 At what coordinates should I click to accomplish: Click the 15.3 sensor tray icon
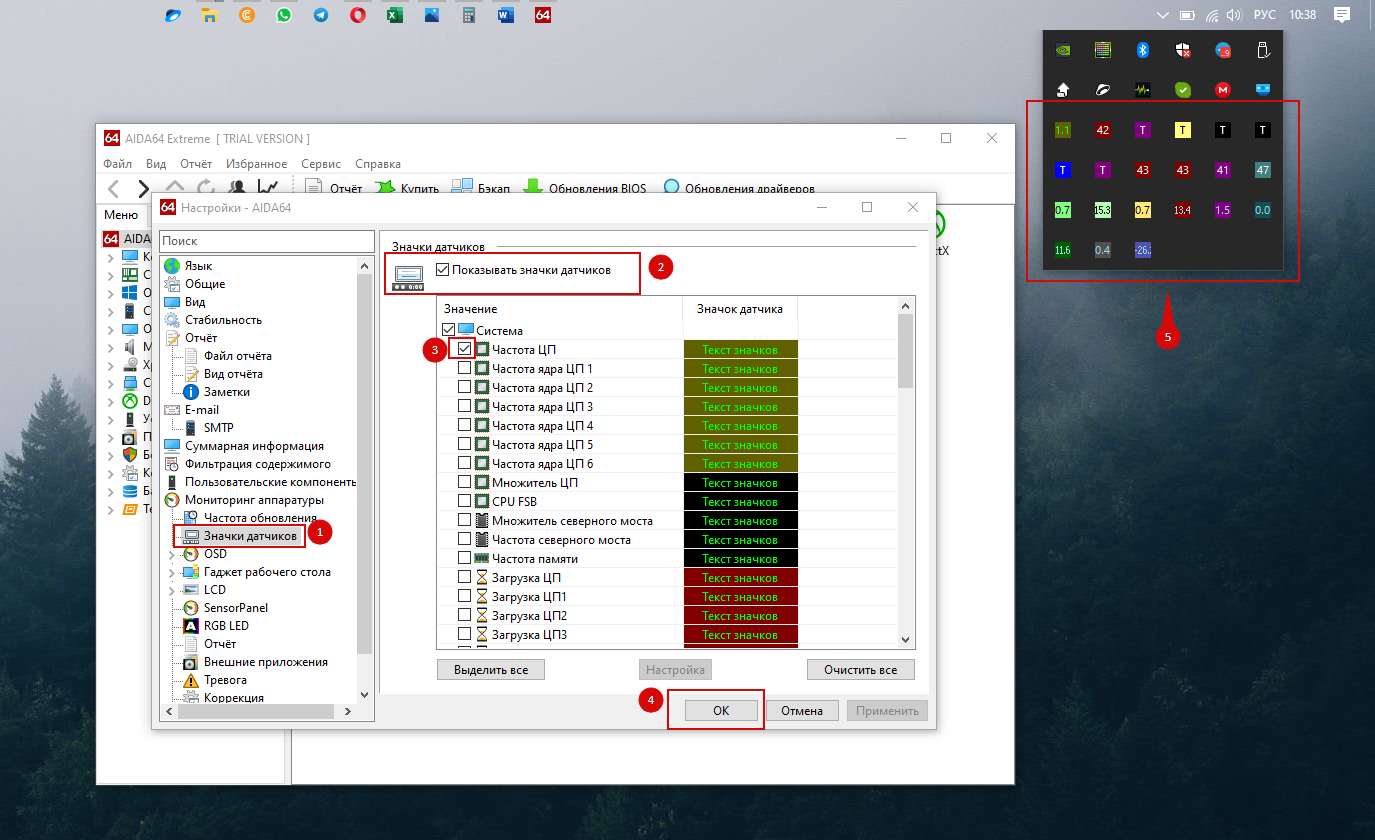(x=1103, y=210)
